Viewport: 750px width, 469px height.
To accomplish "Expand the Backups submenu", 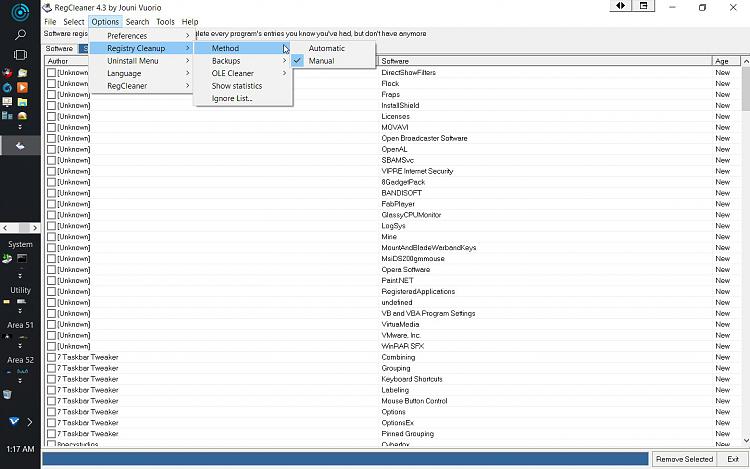I will point(243,61).
